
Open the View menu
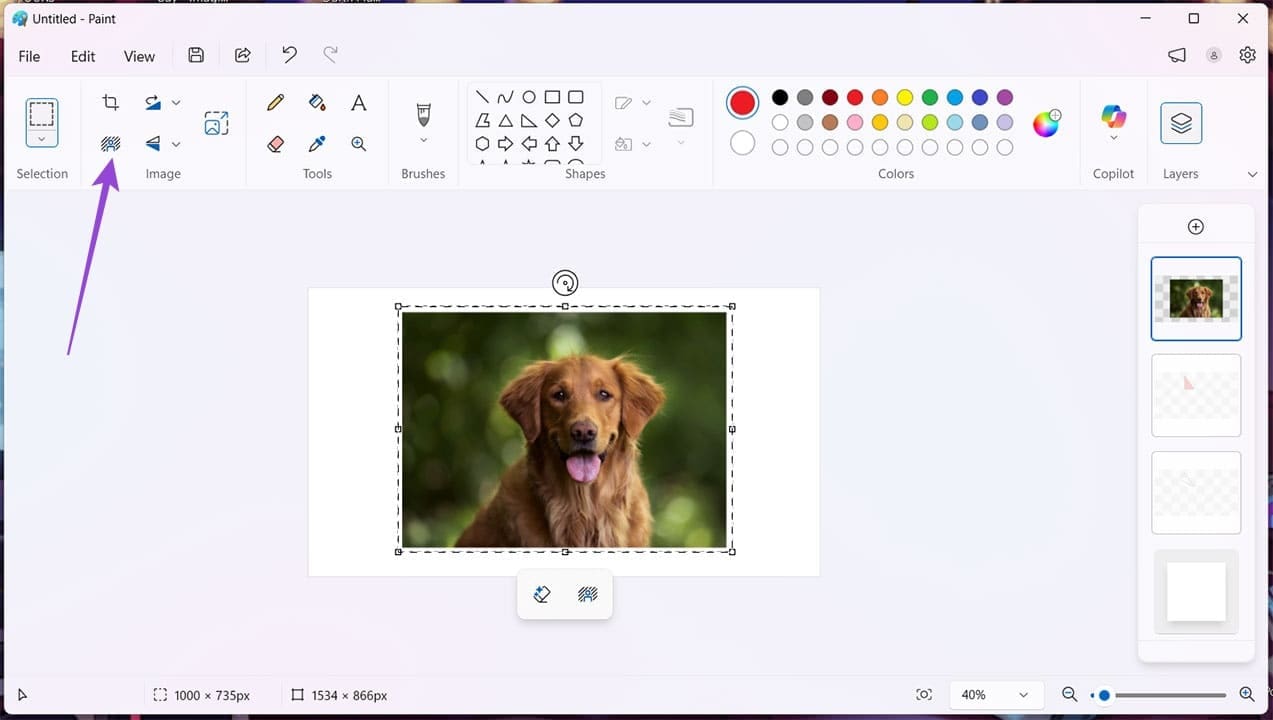click(x=139, y=56)
